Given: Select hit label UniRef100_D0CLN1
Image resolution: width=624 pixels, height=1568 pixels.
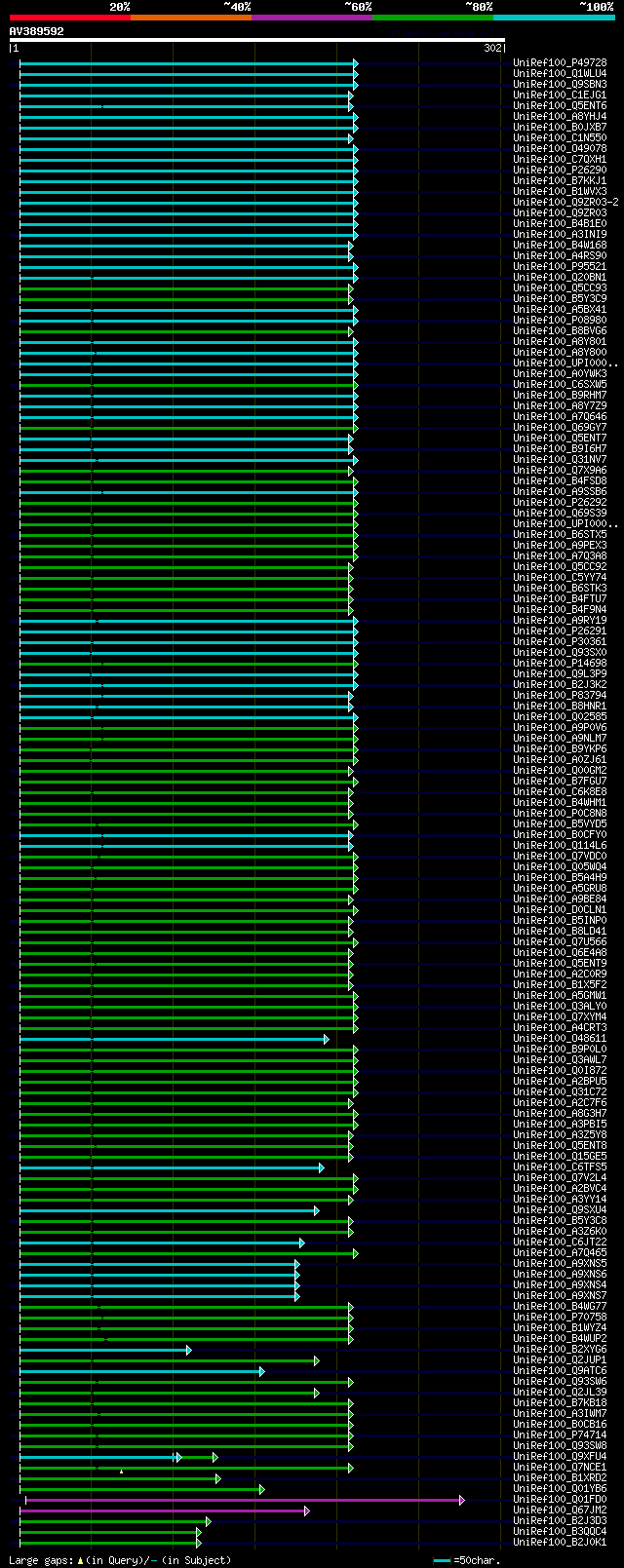Looking at the screenshot, I should 560,909.
